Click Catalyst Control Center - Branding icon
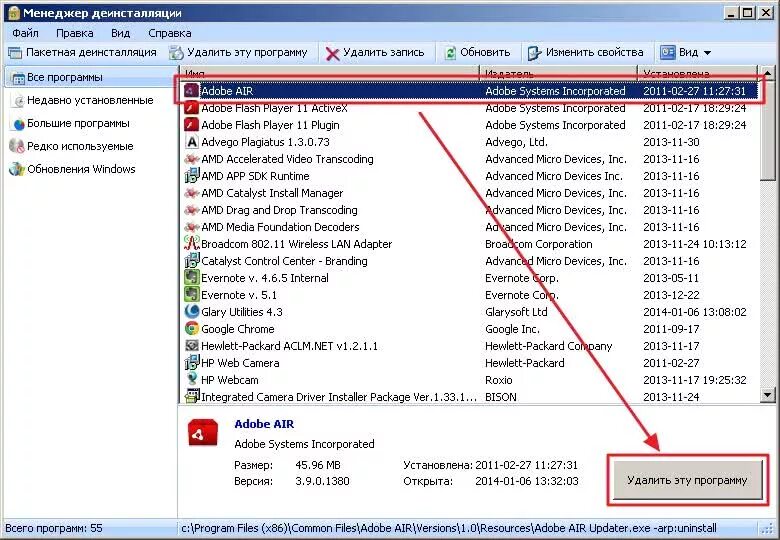Screen dimensions: 780x540 (x=192, y=261)
